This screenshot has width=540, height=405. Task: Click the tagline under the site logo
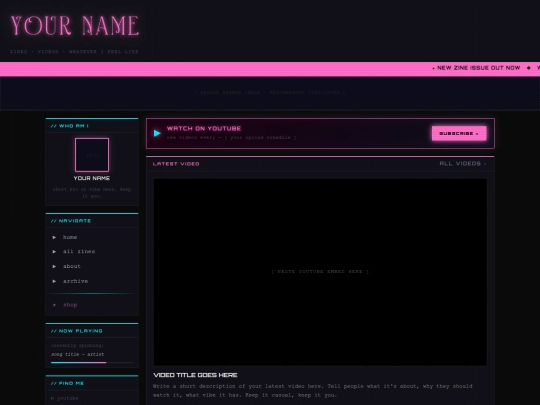pyautogui.click(x=74, y=52)
